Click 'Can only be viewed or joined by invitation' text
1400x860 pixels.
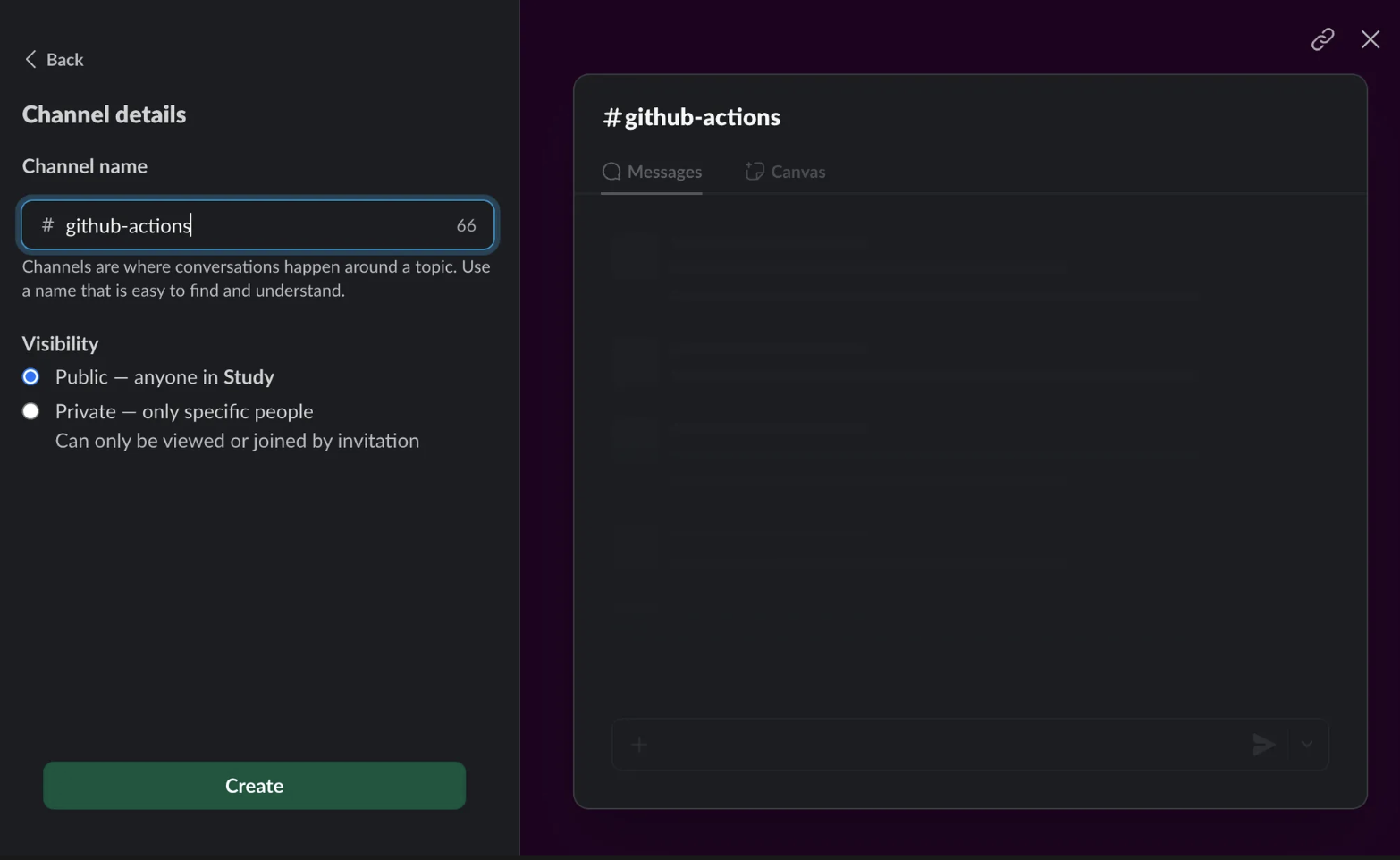pos(237,442)
